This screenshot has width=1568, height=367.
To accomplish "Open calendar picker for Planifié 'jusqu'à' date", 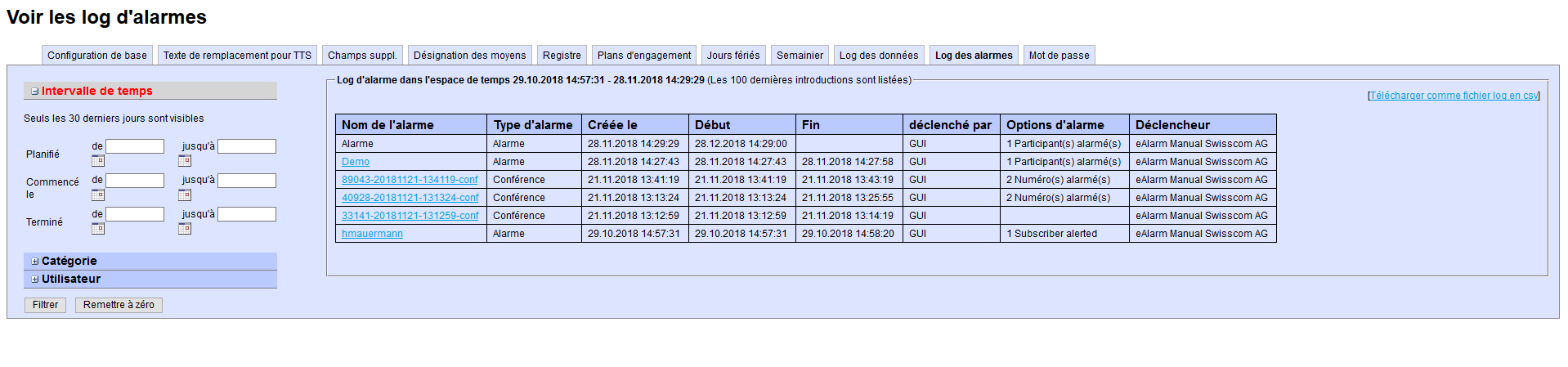I will coord(185,161).
